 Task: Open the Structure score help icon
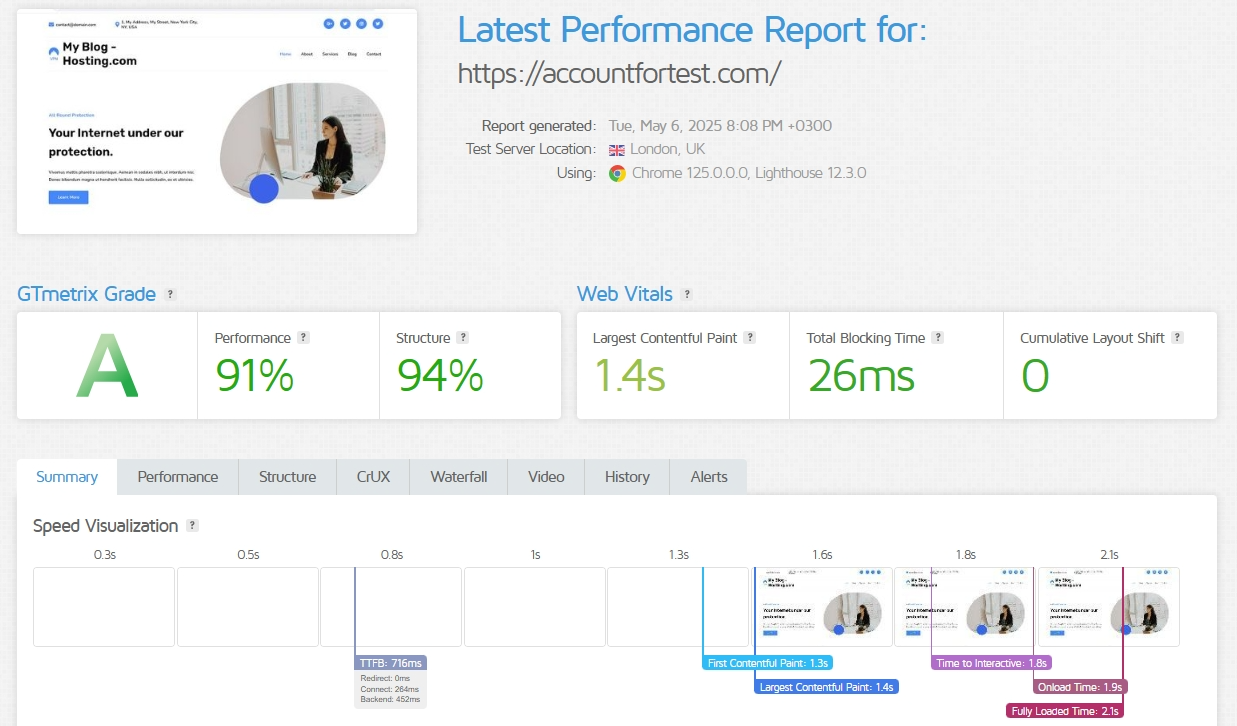tap(463, 338)
